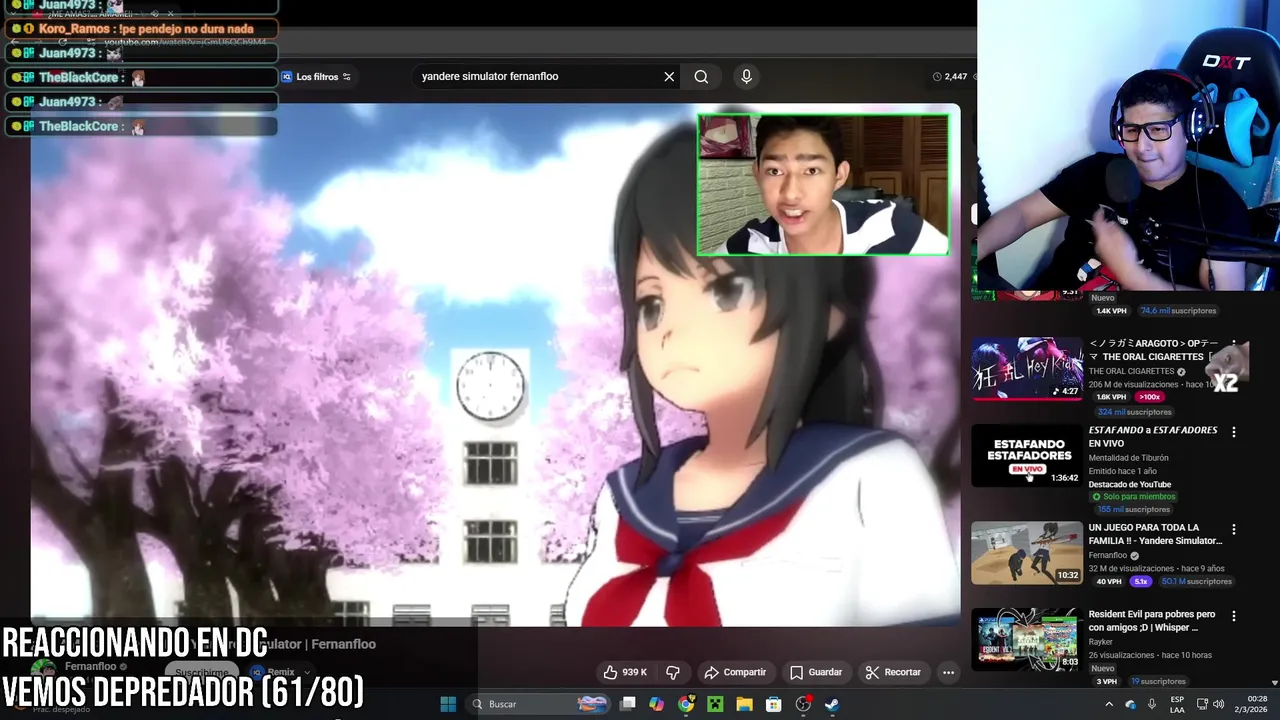Viewport: 1280px width, 720px height.
Task: Open Microsoft Store on taskbar
Action: coord(773,704)
